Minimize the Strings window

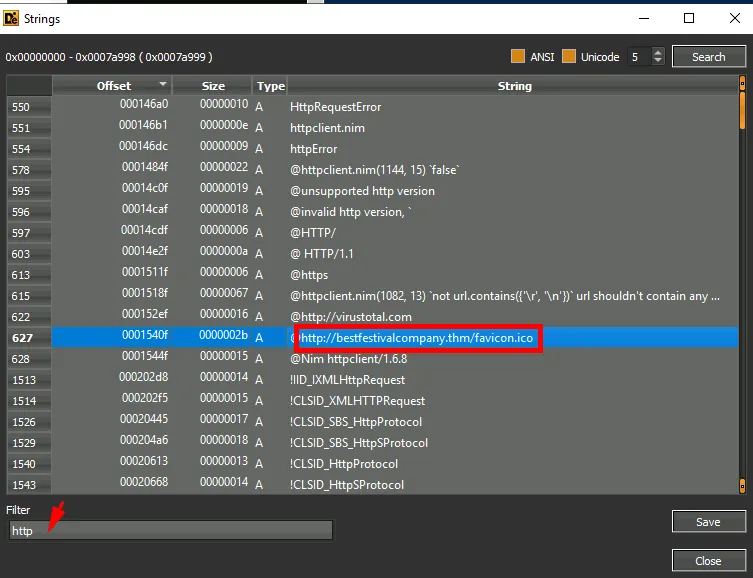pos(644,18)
